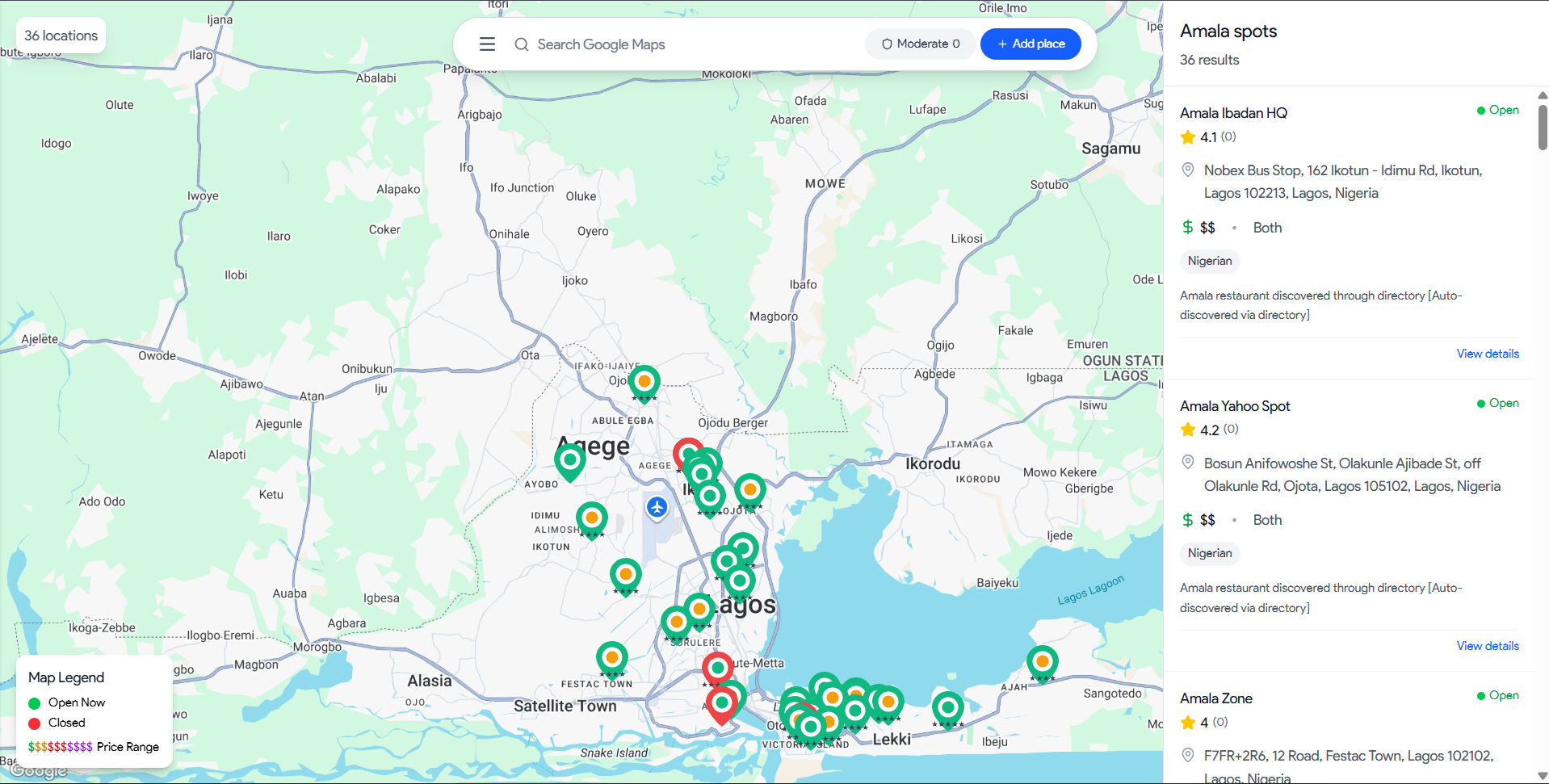
Task: Click the Google logo on map
Action: [x=38, y=771]
